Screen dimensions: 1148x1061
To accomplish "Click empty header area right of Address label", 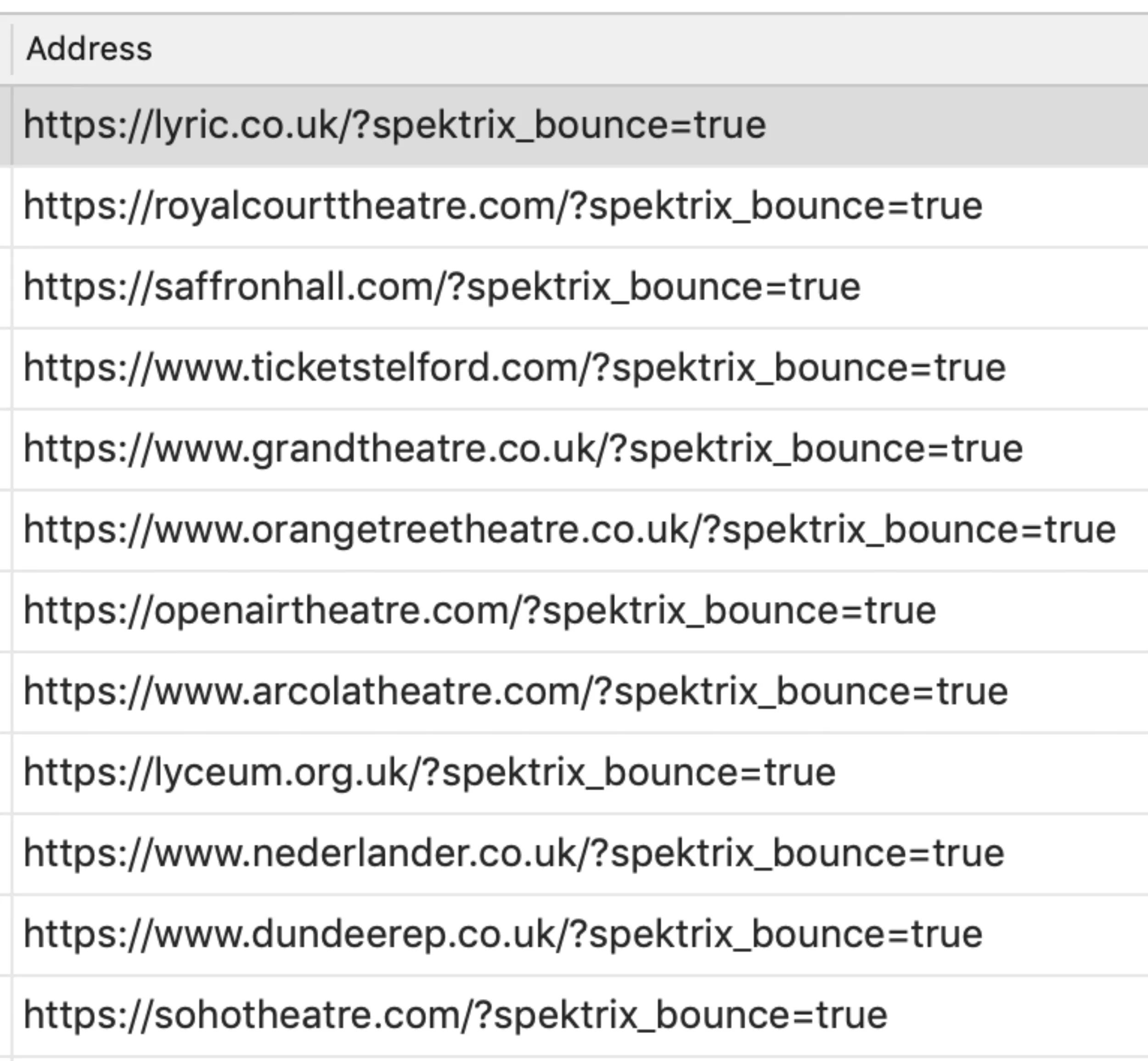I will 632,49.
